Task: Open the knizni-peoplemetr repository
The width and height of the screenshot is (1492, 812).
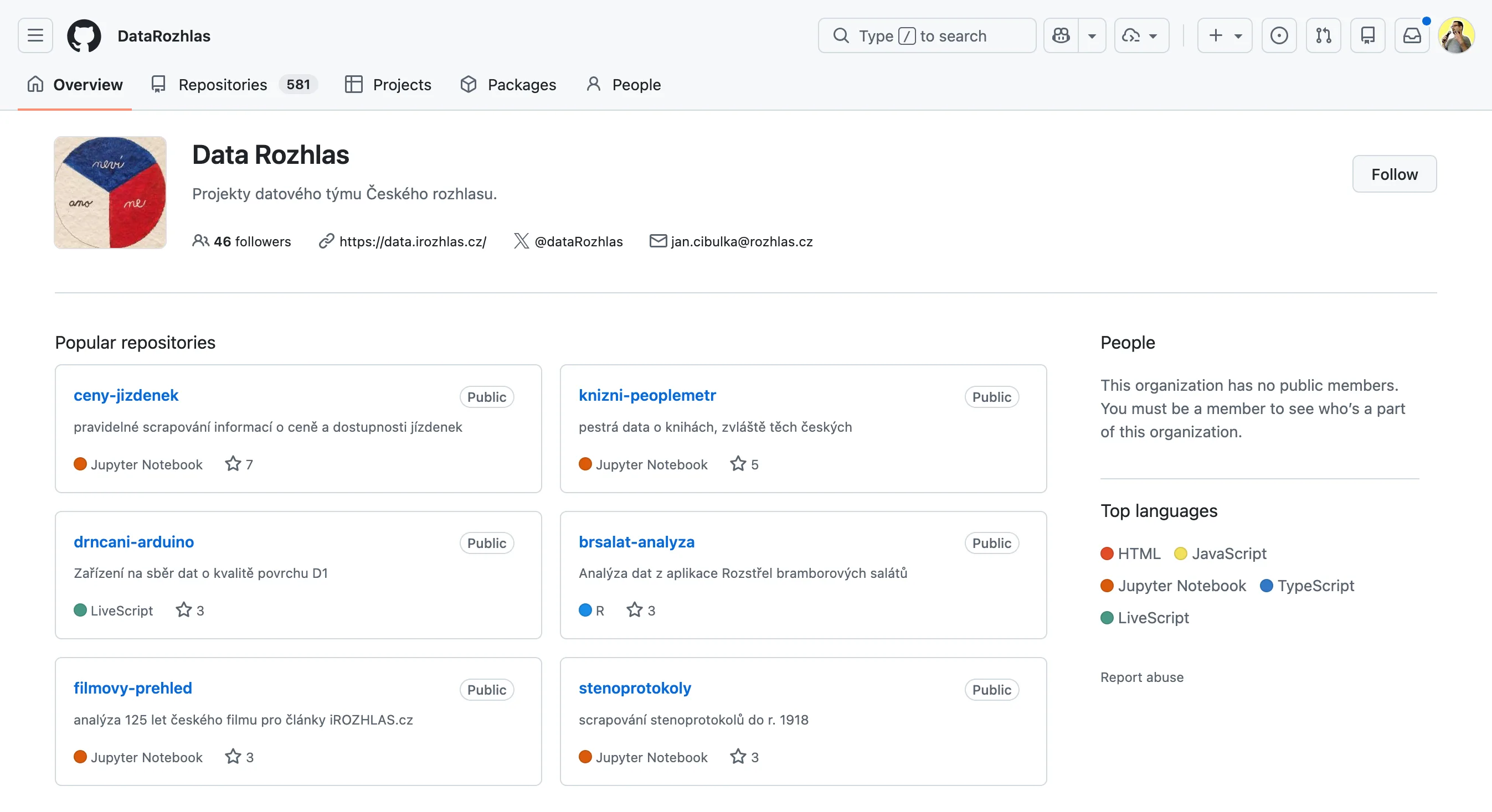Action: pos(647,395)
